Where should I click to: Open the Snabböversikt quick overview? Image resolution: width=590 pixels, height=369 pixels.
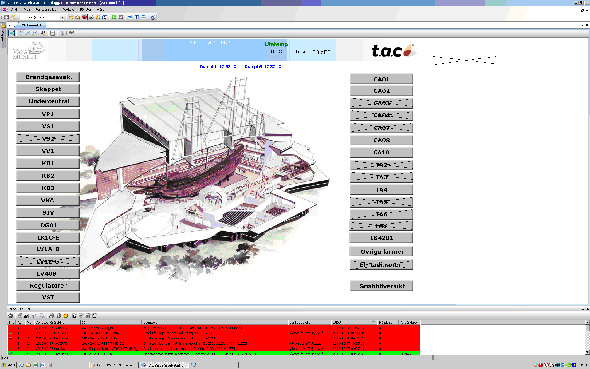pyautogui.click(x=381, y=286)
